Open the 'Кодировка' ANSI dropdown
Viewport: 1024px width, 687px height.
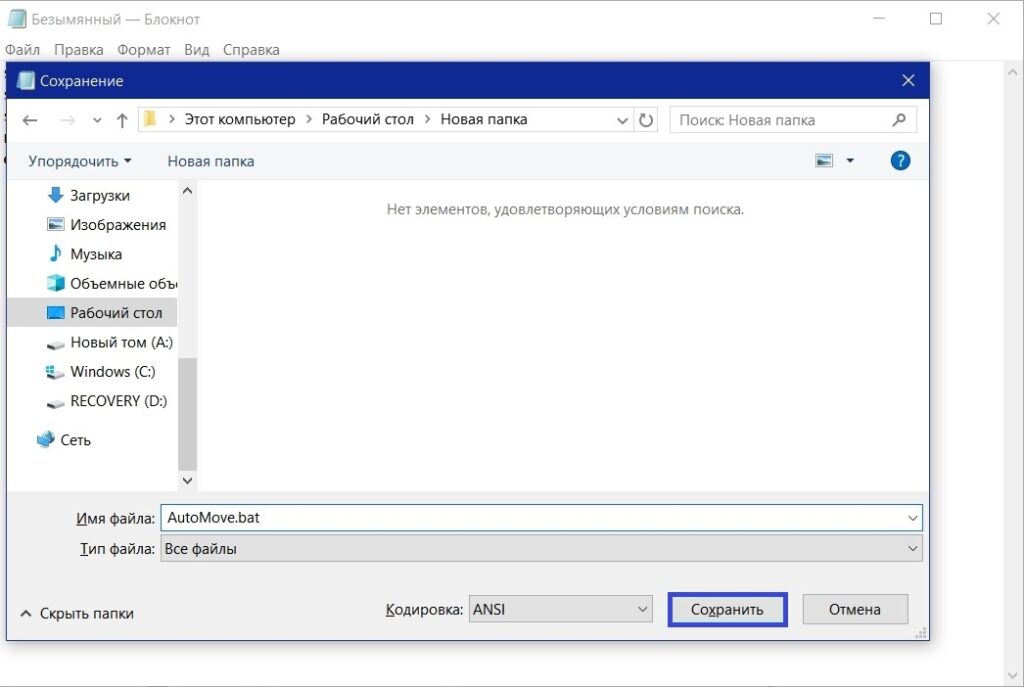[560, 609]
